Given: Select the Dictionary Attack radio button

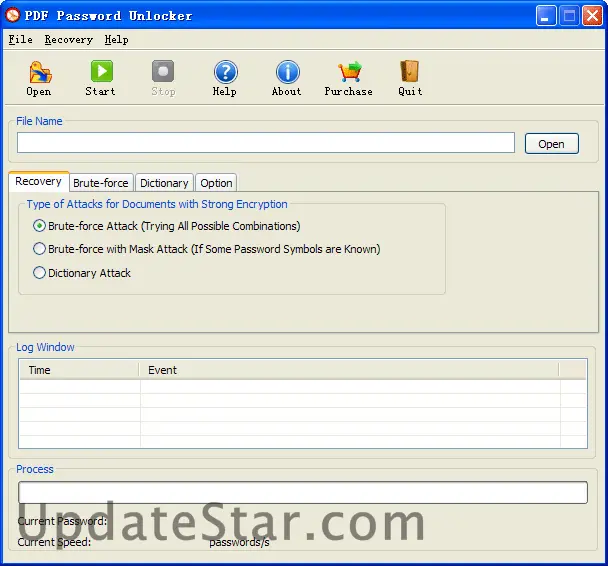Looking at the screenshot, I should point(39,273).
